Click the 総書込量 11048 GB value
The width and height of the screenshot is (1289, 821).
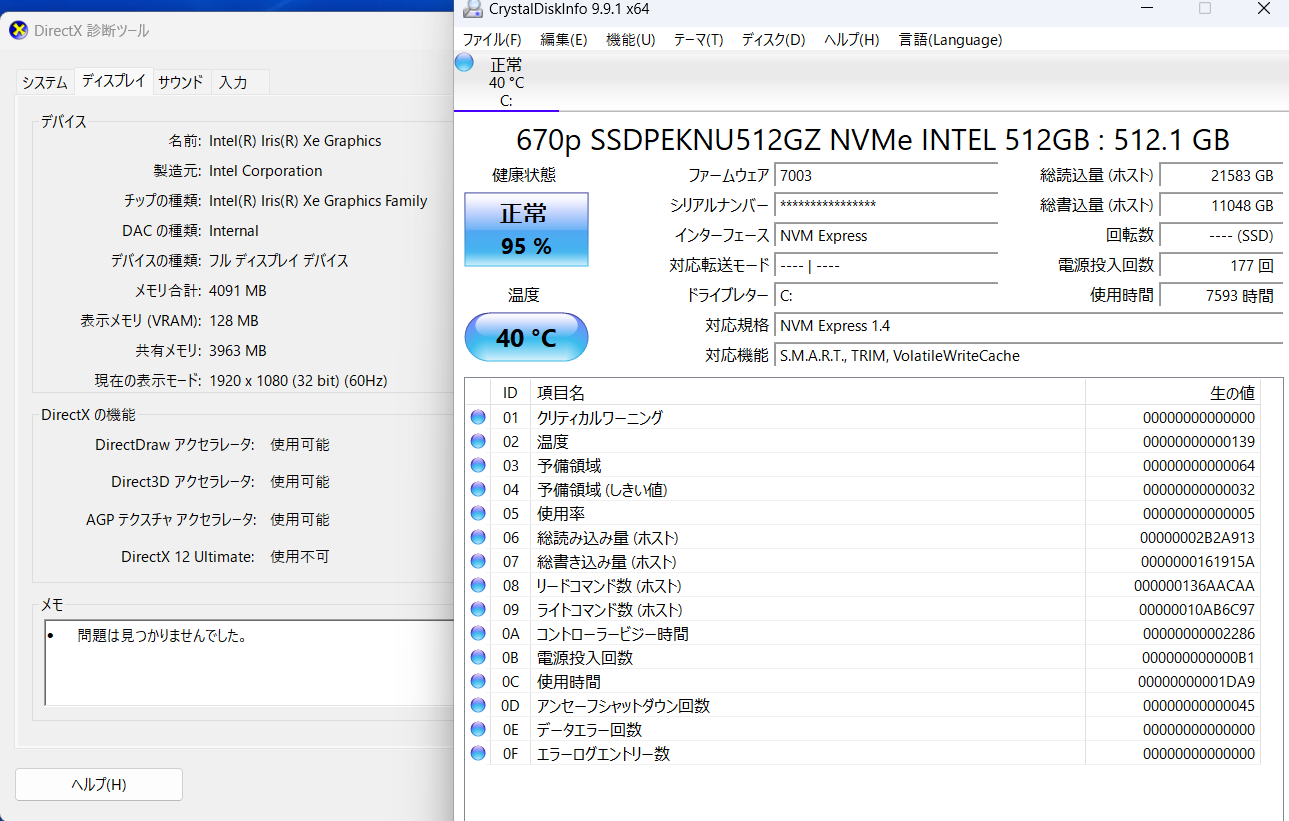(x=1221, y=206)
